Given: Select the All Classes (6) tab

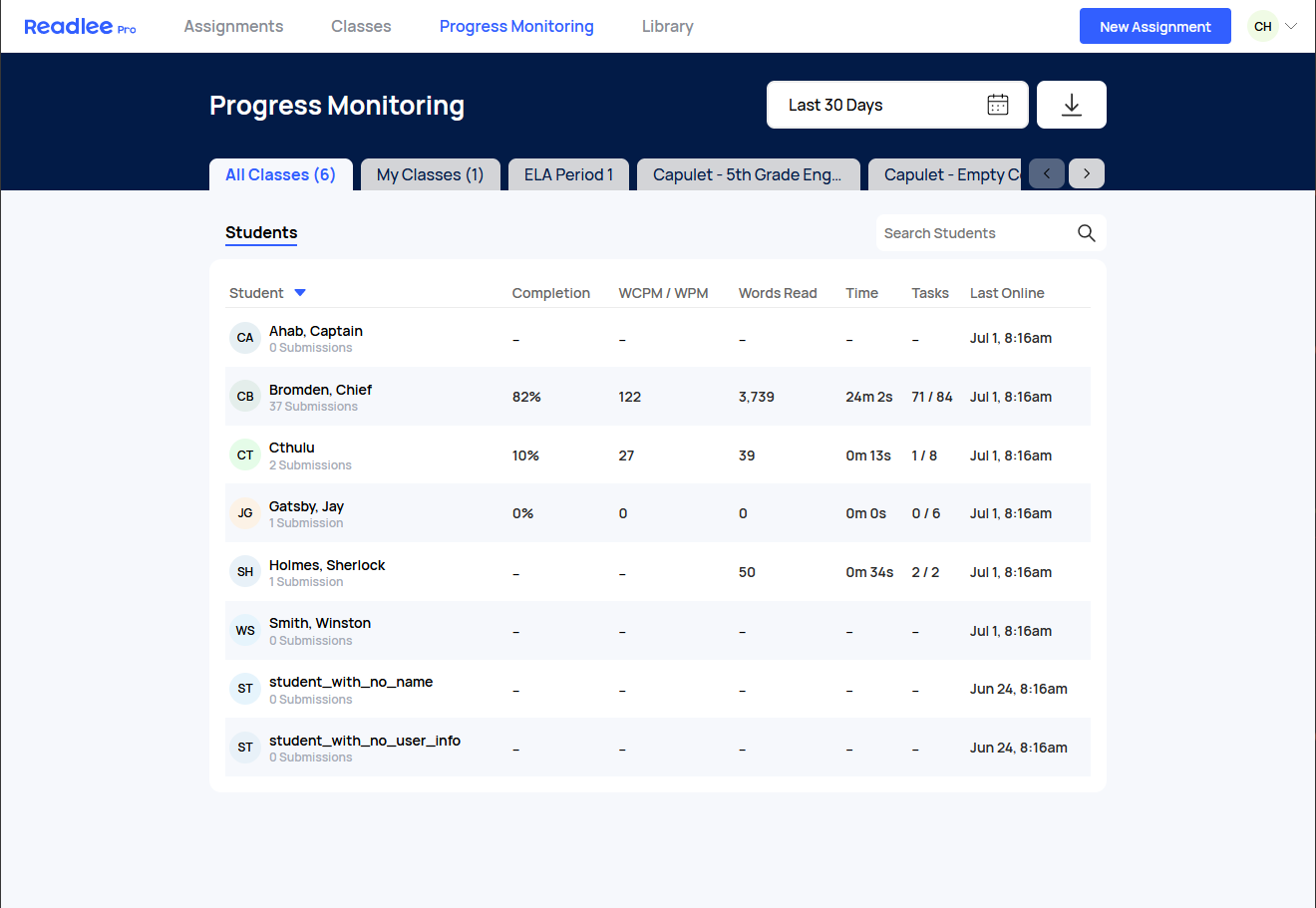Looking at the screenshot, I should pyautogui.click(x=280, y=174).
